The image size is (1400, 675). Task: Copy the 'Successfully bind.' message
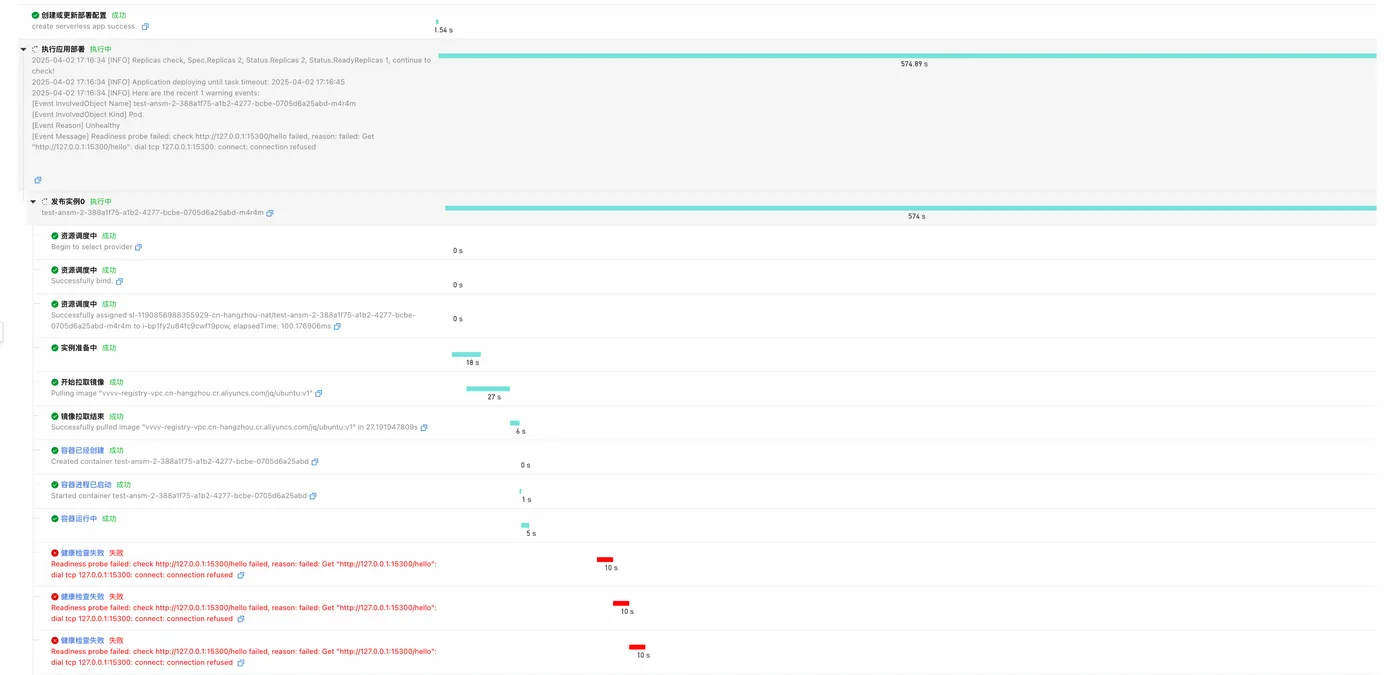[119, 281]
